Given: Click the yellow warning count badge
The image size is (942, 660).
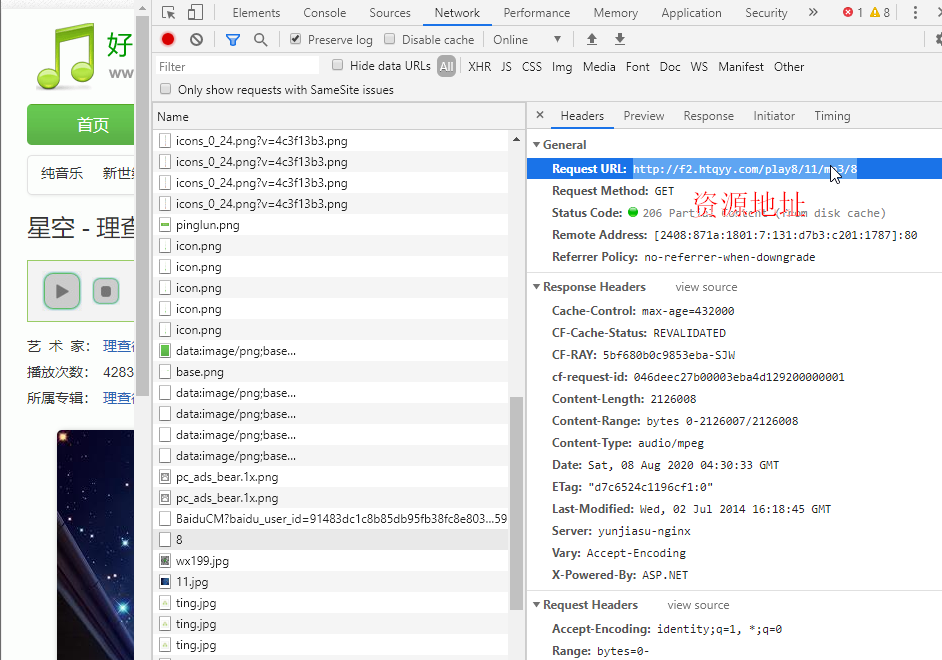Looking at the screenshot, I should (x=880, y=13).
